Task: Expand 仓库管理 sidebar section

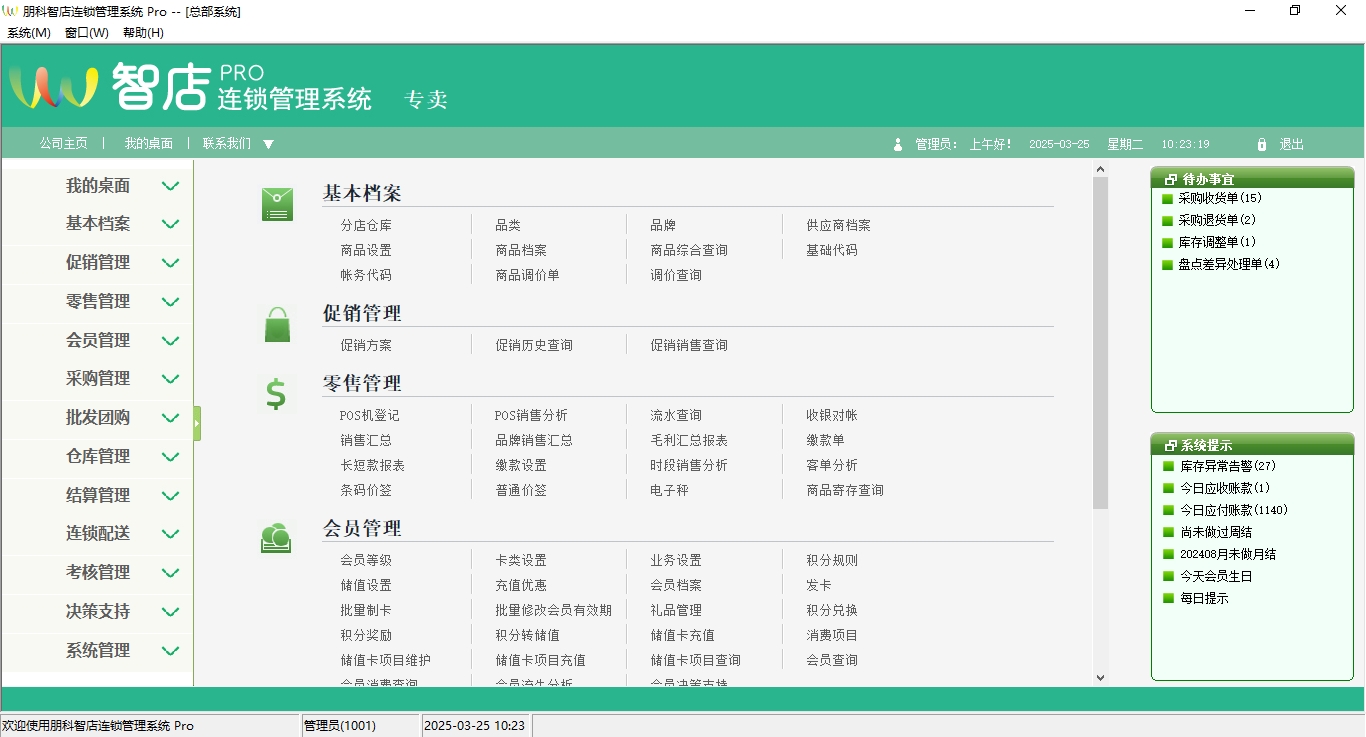Action: pyautogui.click(x=171, y=457)
